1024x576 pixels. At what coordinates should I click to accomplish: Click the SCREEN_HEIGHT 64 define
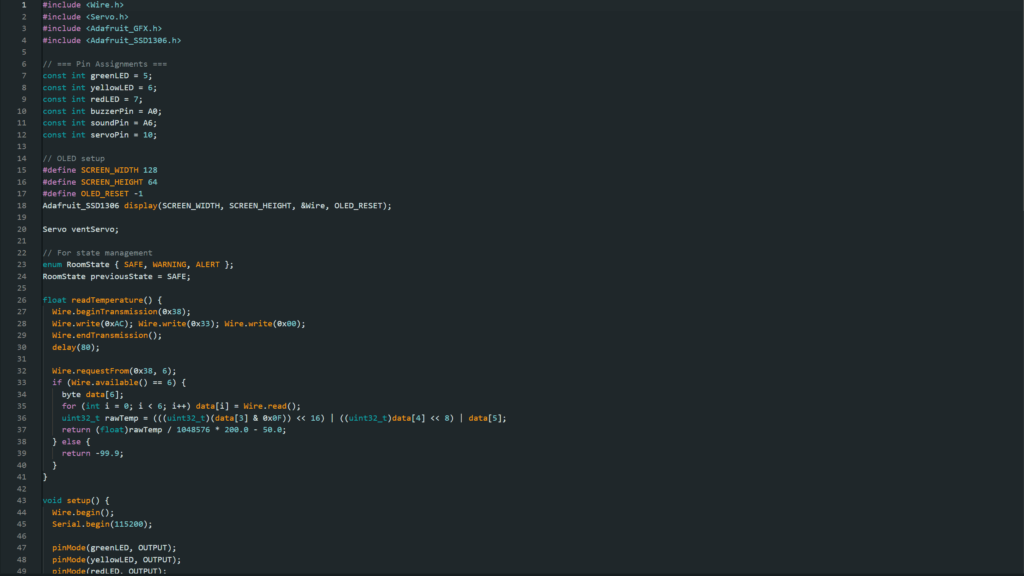(x=100, y=182)
